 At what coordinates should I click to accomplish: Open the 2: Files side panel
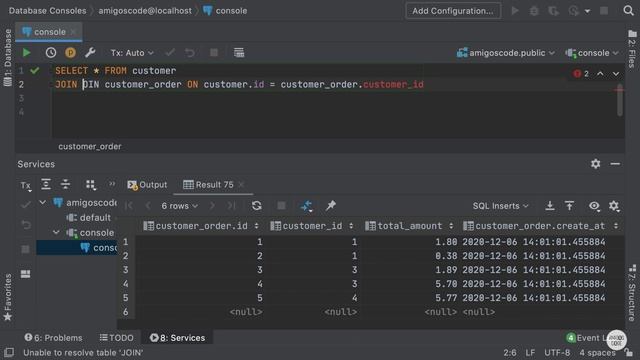coord(632,49)
